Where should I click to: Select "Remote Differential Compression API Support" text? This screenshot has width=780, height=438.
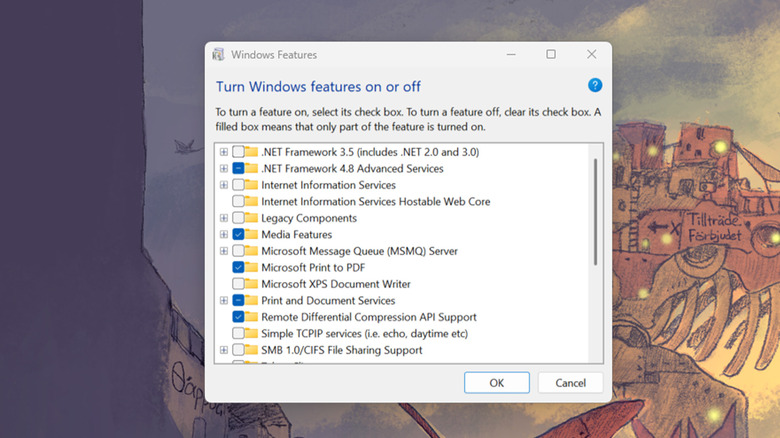[x=369, y=317]
